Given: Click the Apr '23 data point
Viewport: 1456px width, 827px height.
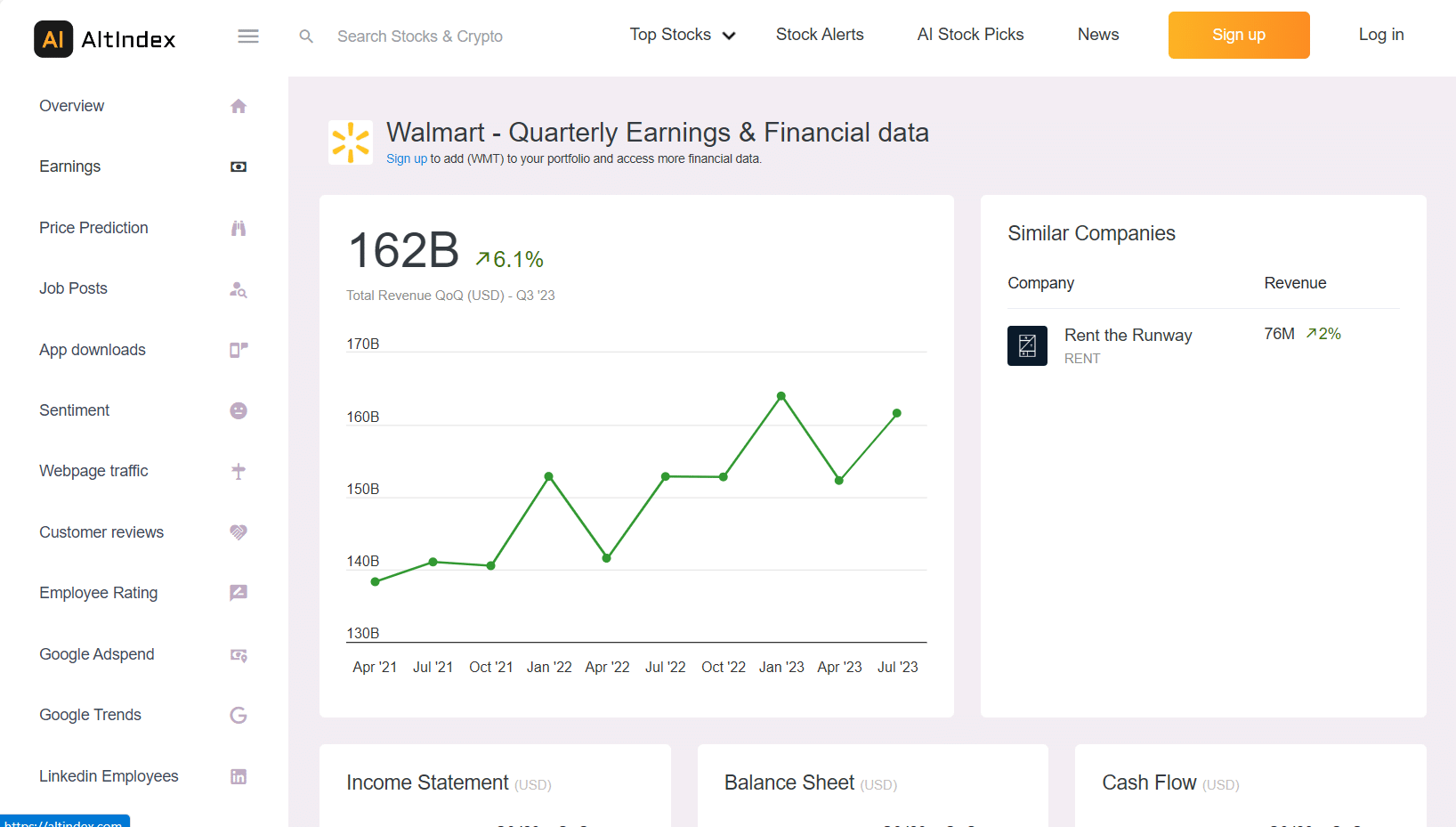Looking at the screenshot, I should 839,481.
